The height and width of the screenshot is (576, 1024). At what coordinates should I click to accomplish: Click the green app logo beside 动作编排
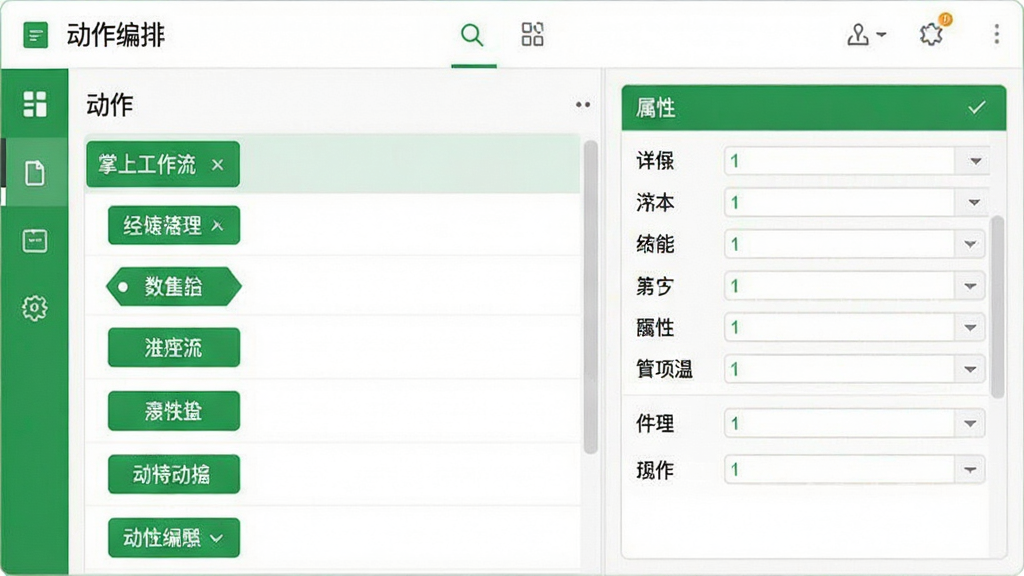coord(35,35)
